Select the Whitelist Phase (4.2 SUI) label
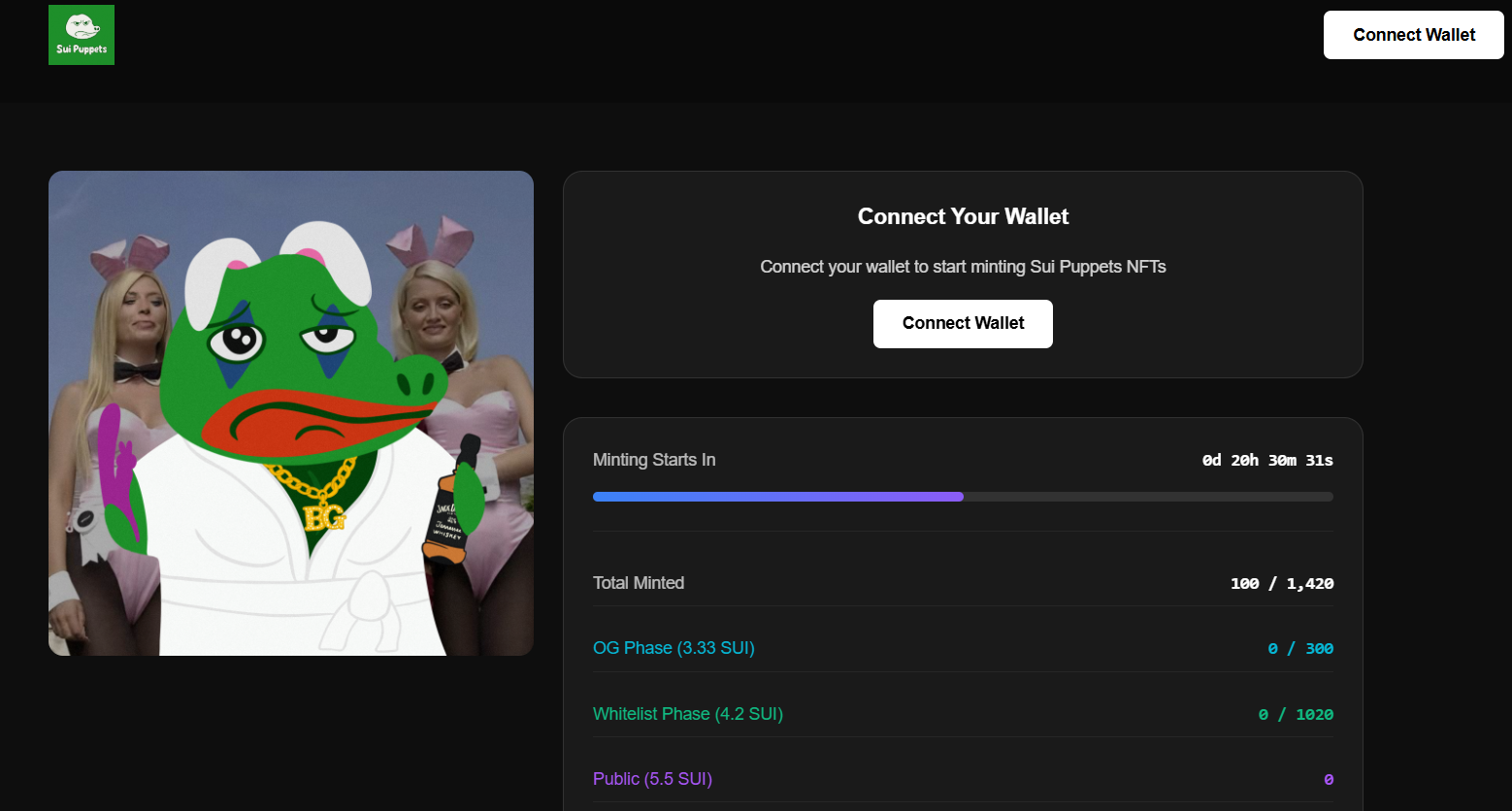The height and width of the screenshot is (811, 1512). pos(687,714)
